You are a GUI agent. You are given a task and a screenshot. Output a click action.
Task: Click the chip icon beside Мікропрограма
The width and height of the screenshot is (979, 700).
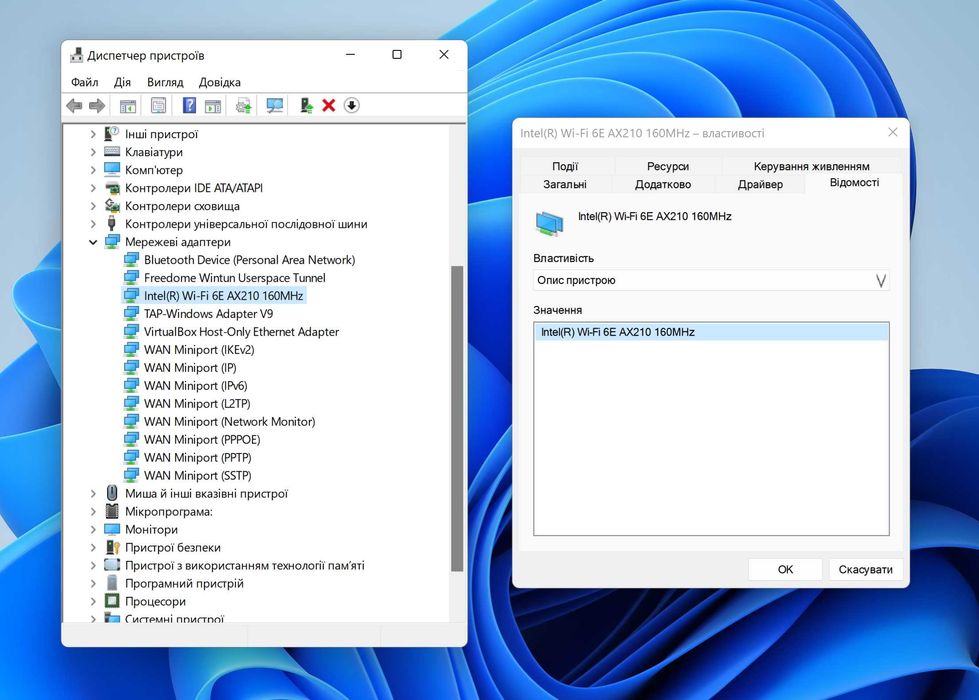point(112,511)
